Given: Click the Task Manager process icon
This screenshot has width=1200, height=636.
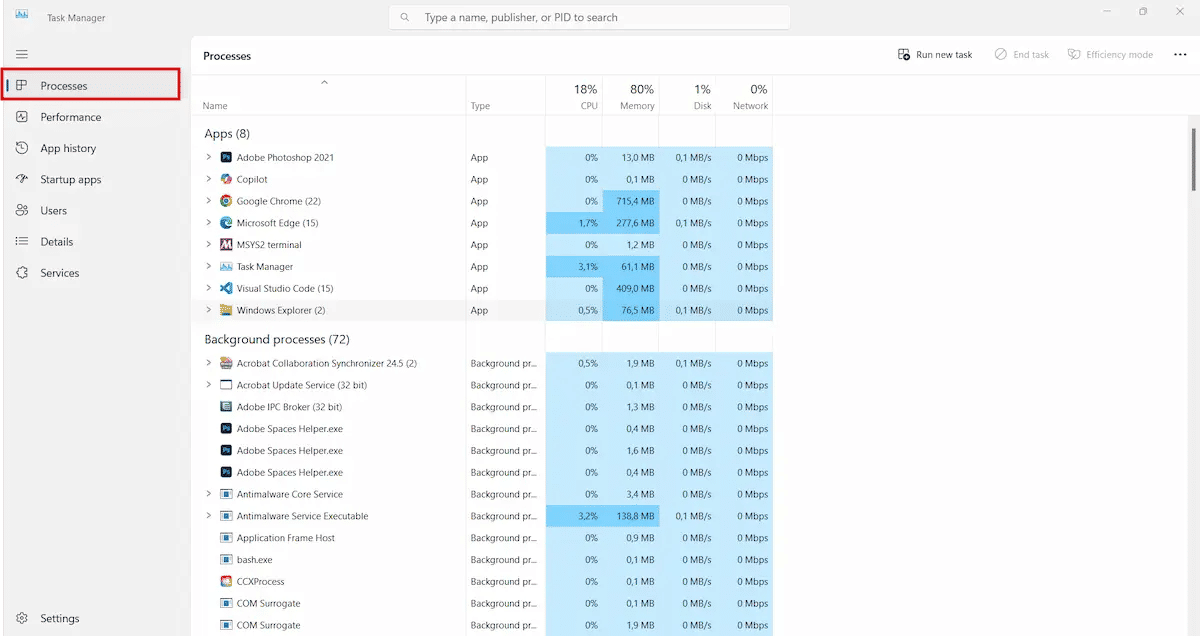Looking at the screenshot, I should [x=226, y=267].
